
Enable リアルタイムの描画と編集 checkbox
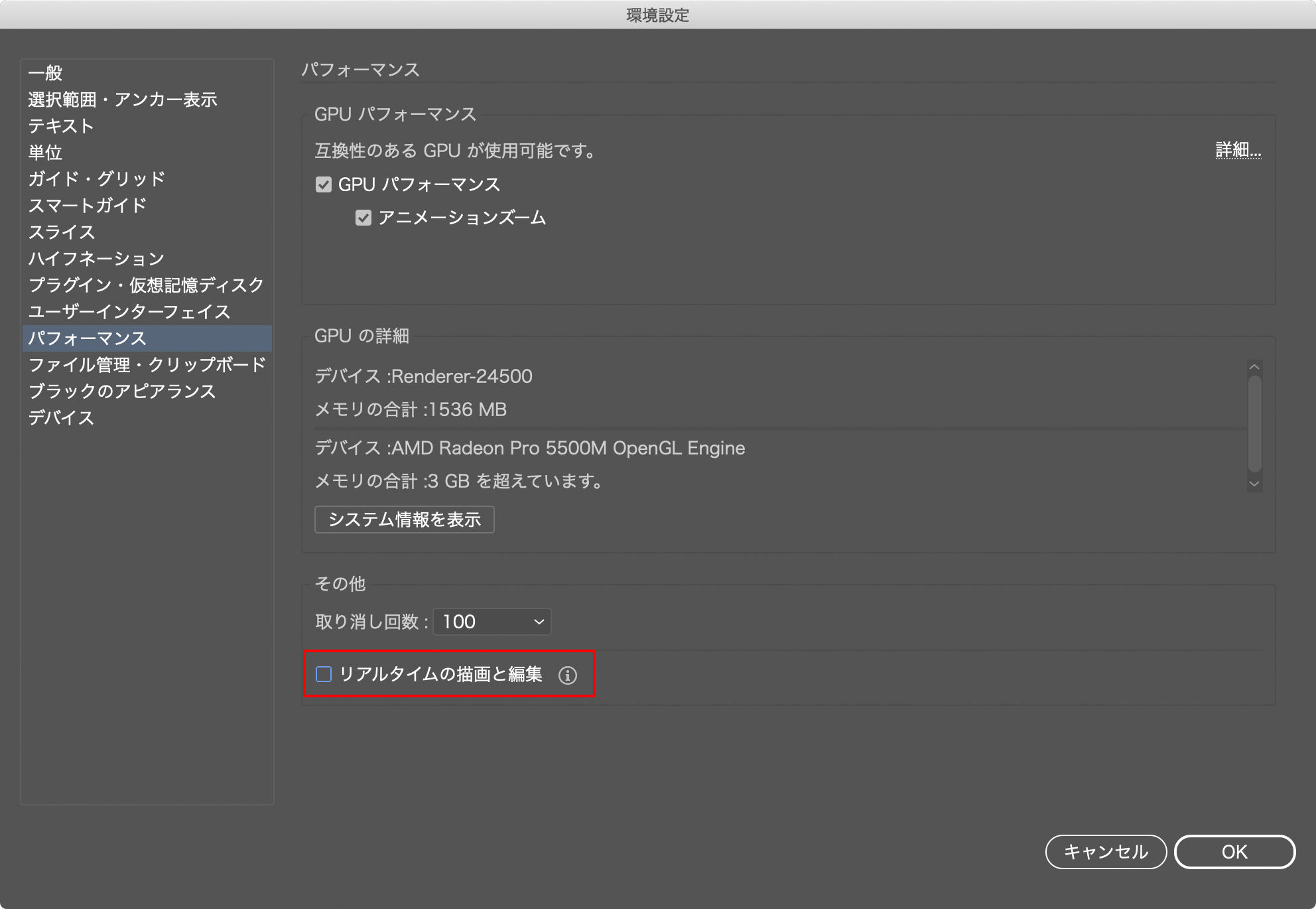click(322, 674)
